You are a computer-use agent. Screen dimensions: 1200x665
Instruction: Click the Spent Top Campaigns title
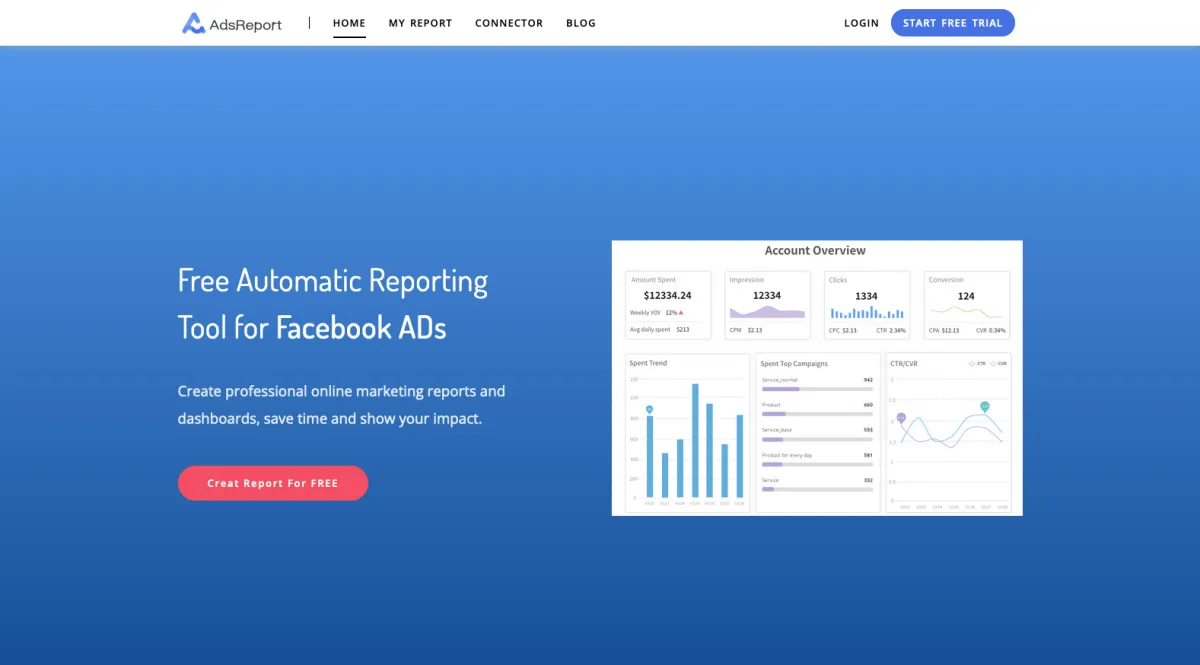point(794,364)
